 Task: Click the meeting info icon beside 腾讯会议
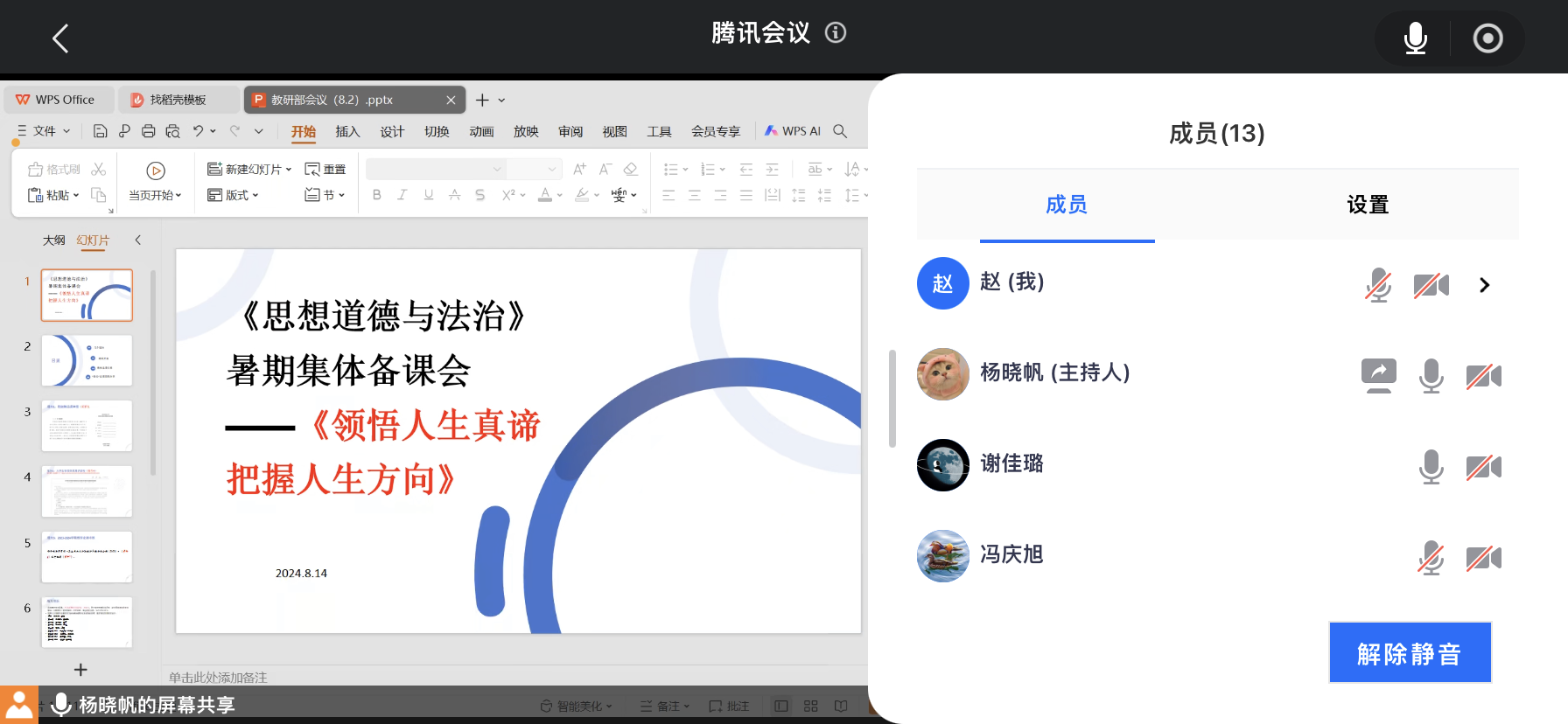pos(836,33)
